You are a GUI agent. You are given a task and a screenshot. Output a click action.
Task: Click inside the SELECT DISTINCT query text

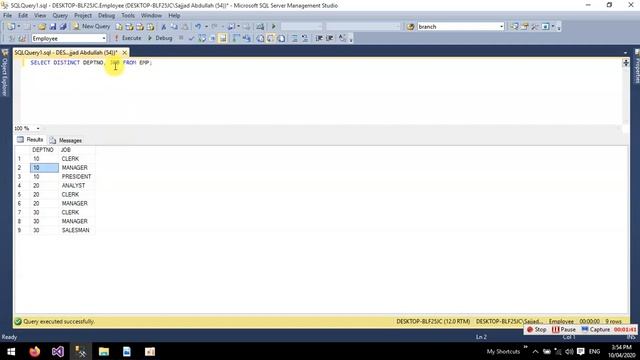tap(91, 62)
